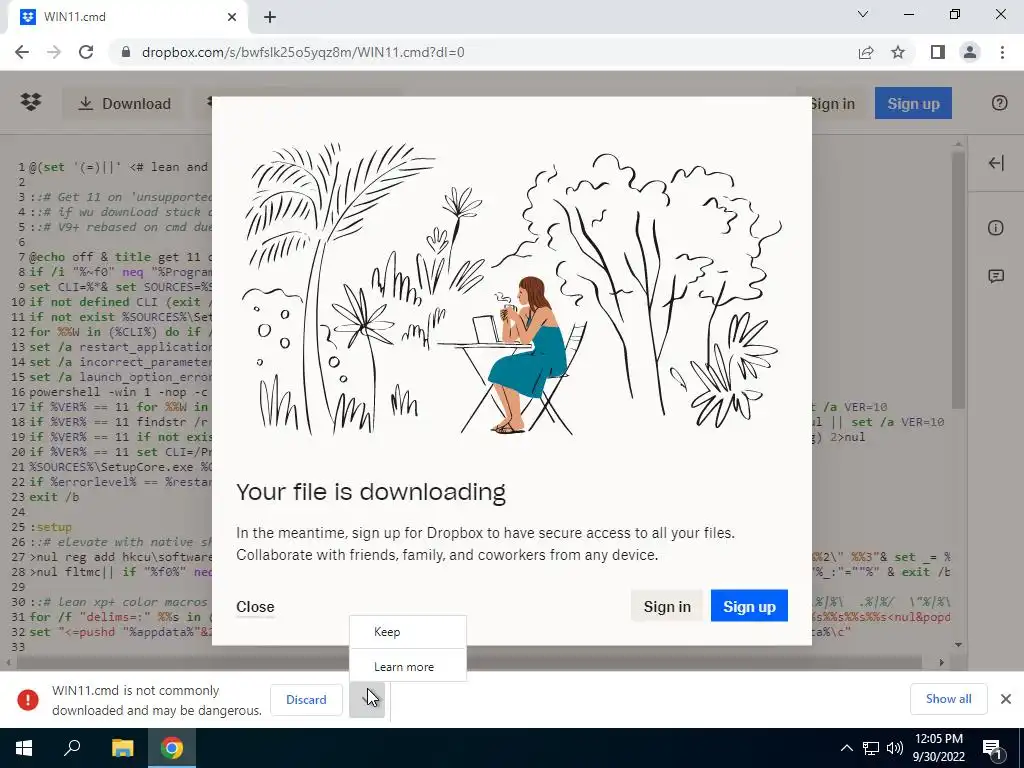Viewport: 1024px width, 768px height.
Task: Click the lock icon in the address bar
Action: 126,52
